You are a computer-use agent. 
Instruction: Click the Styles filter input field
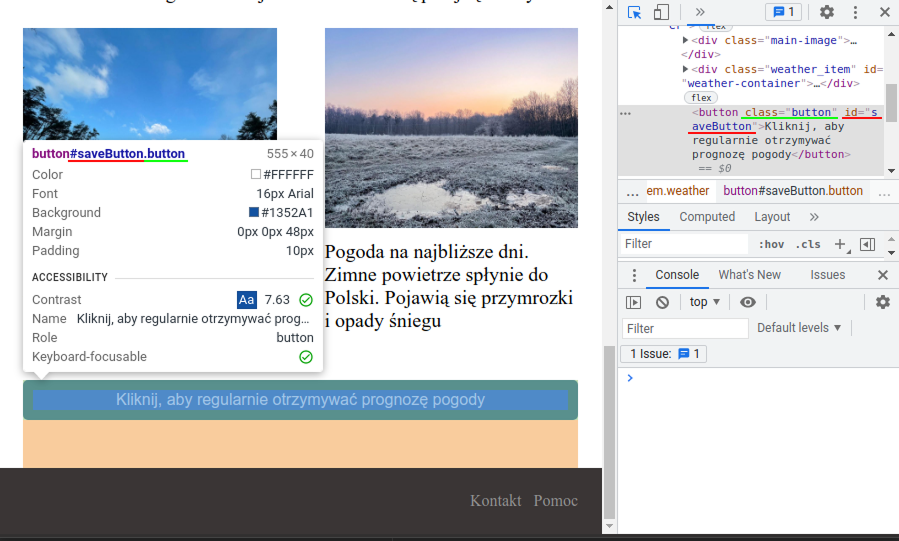(x=684, y=244)
